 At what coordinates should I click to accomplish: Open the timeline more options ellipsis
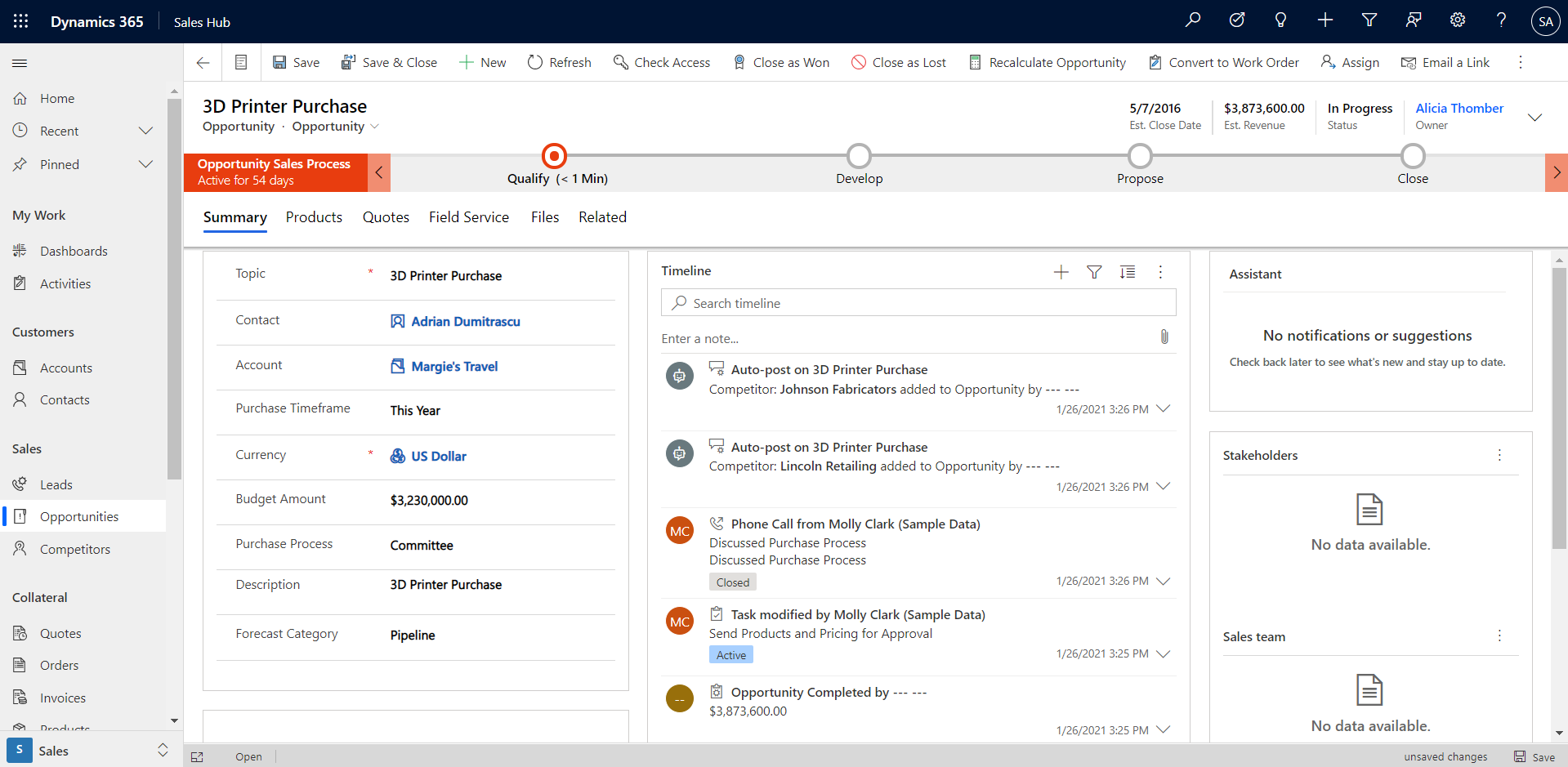point(1160,272)
